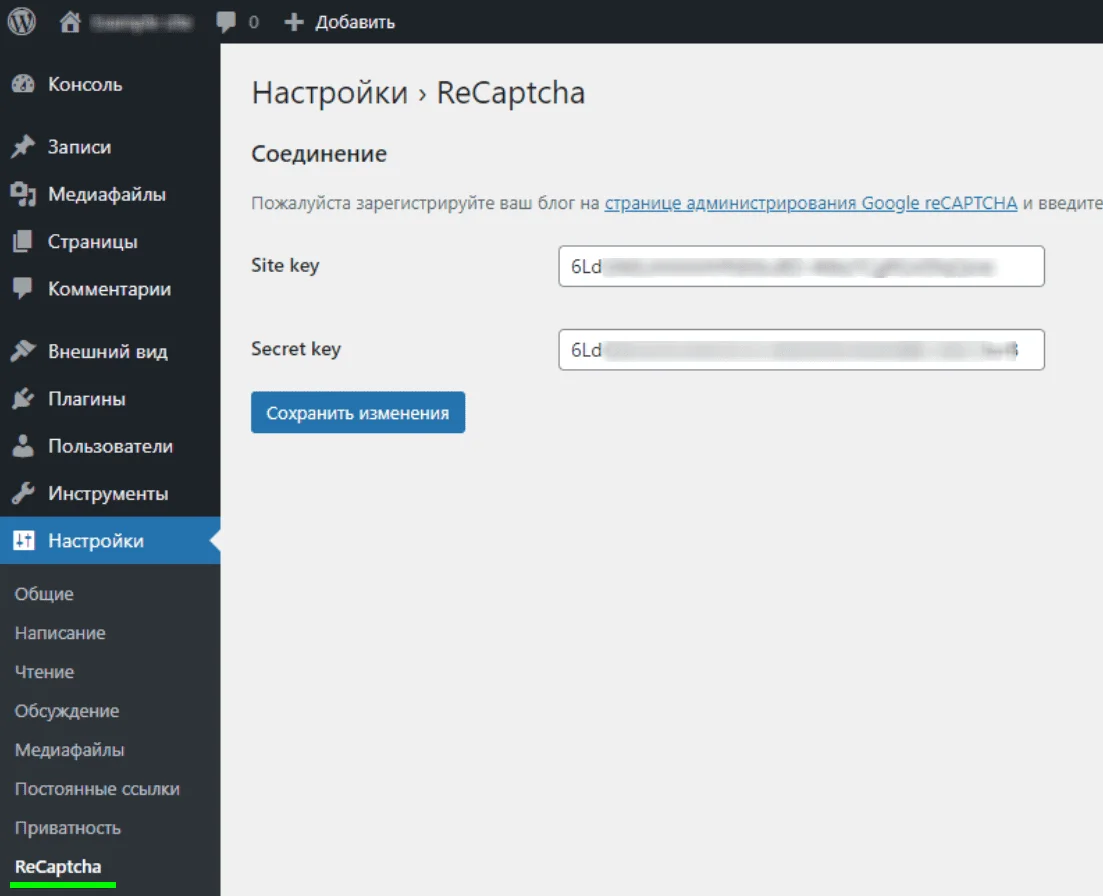
Task: Open the Страницы menu item
Action: point(92,242)
